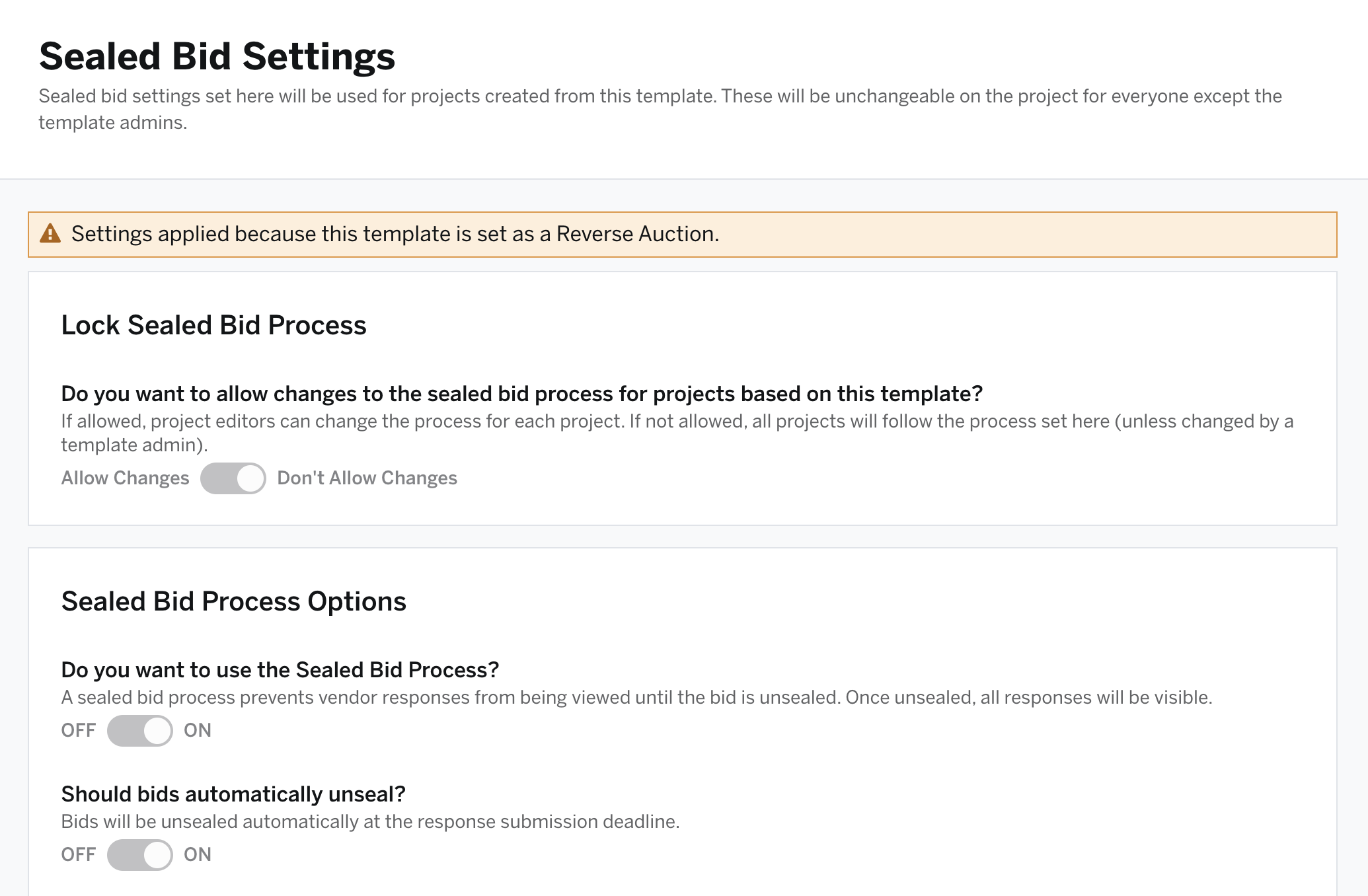Click the text about the response submission deadline
This screenshot has width=1368, height=896.
click(x=370, y=822)
